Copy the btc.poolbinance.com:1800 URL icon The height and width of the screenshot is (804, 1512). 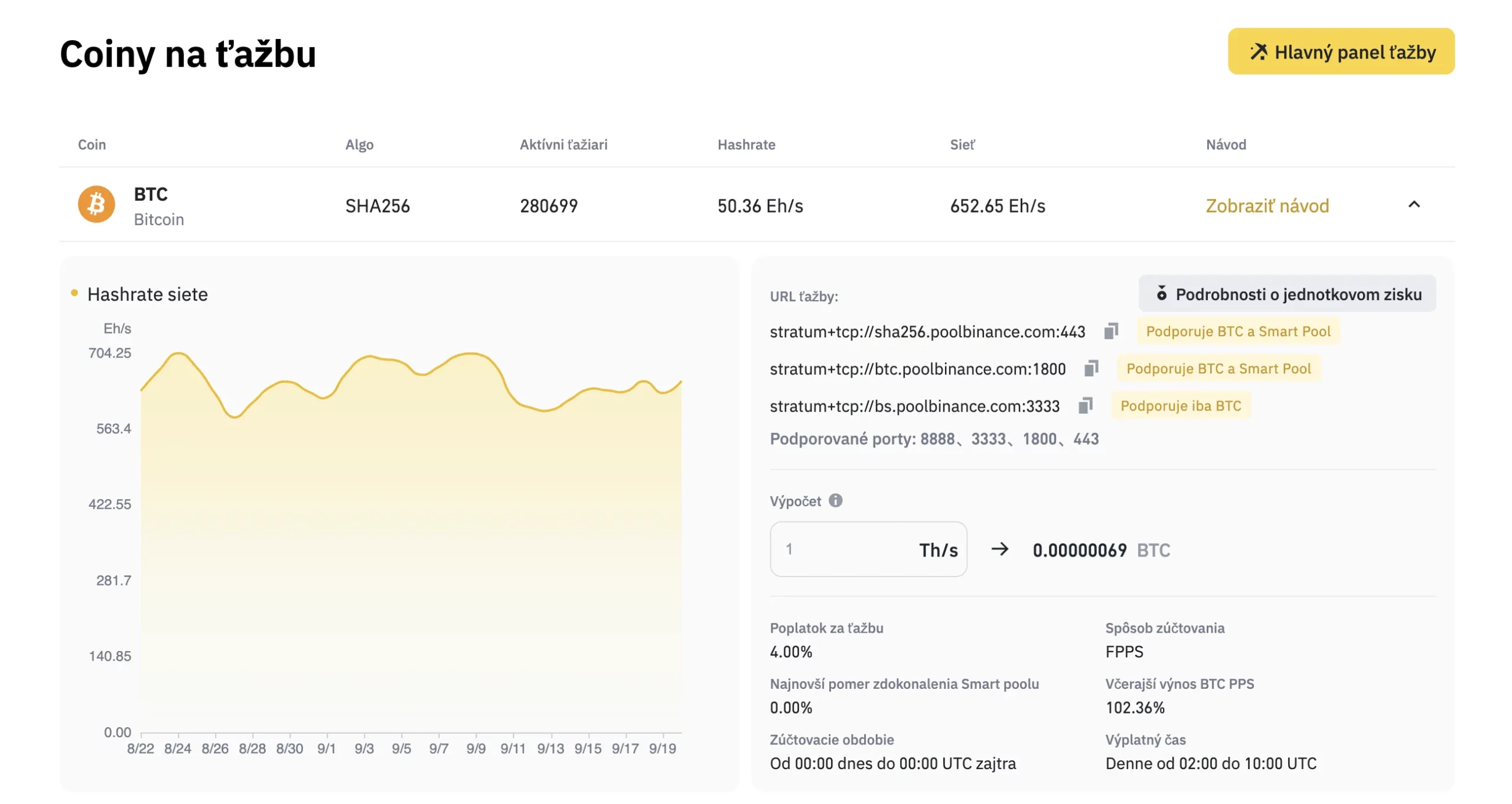pyautogui.click(x=1091, y=369)
